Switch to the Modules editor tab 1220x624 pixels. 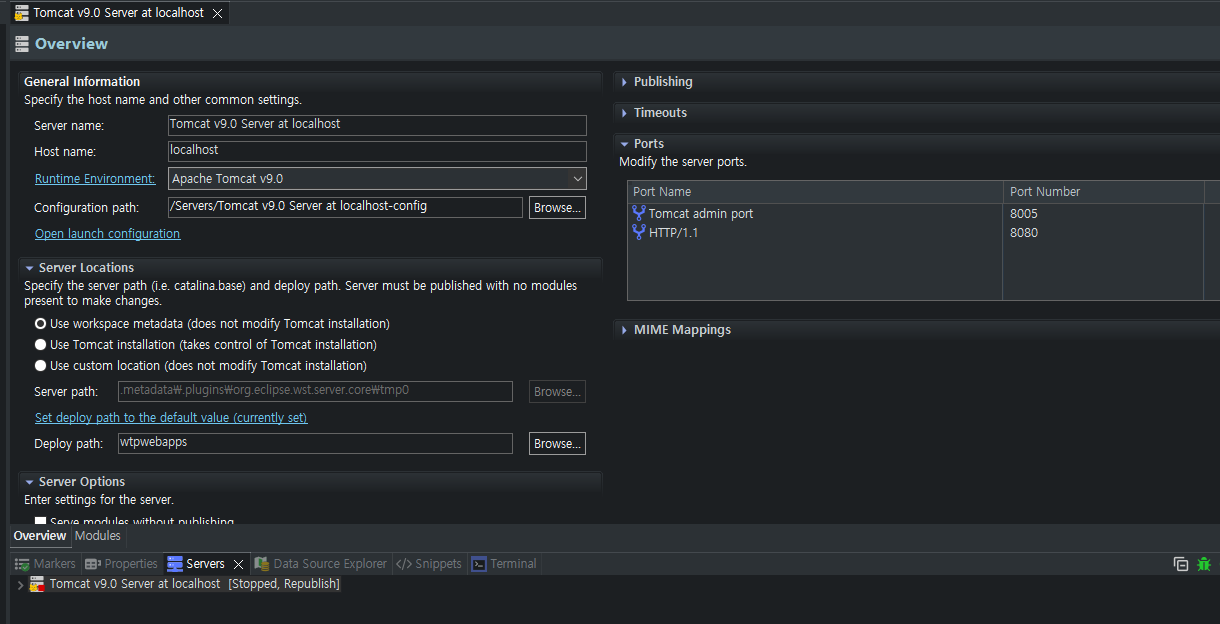[98, 536]
